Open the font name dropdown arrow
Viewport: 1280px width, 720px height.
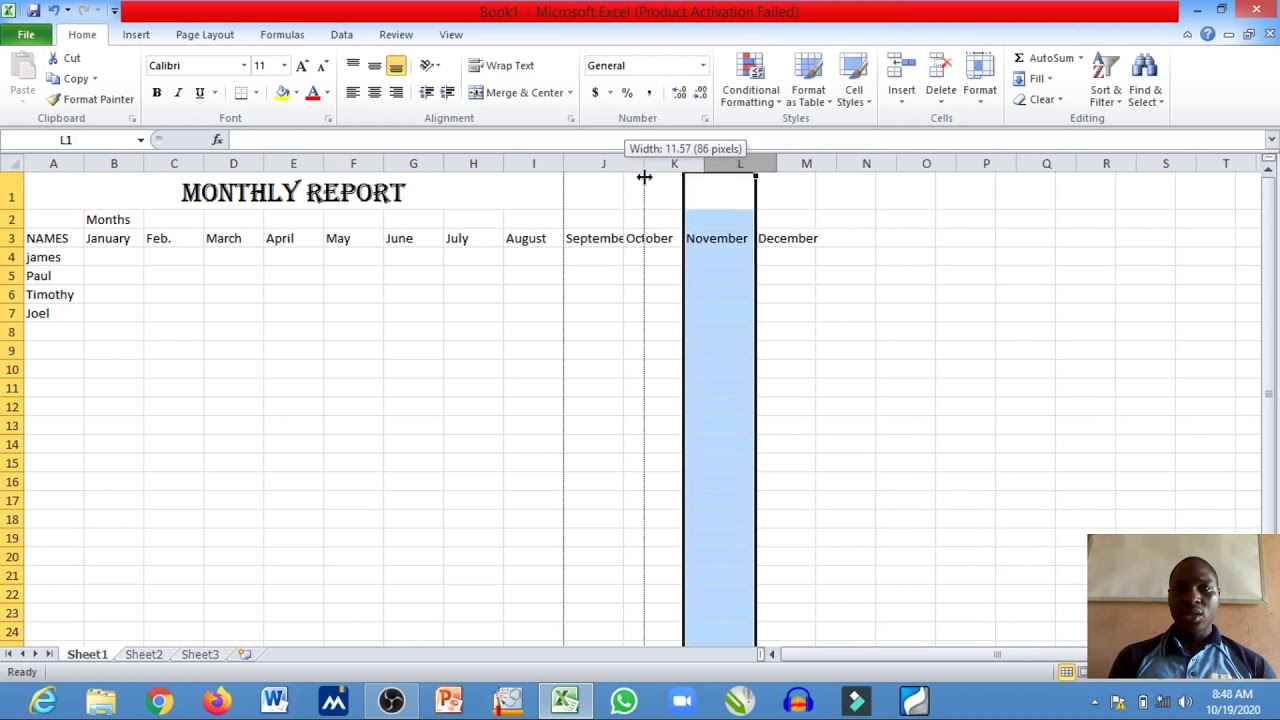pos(243,66)
